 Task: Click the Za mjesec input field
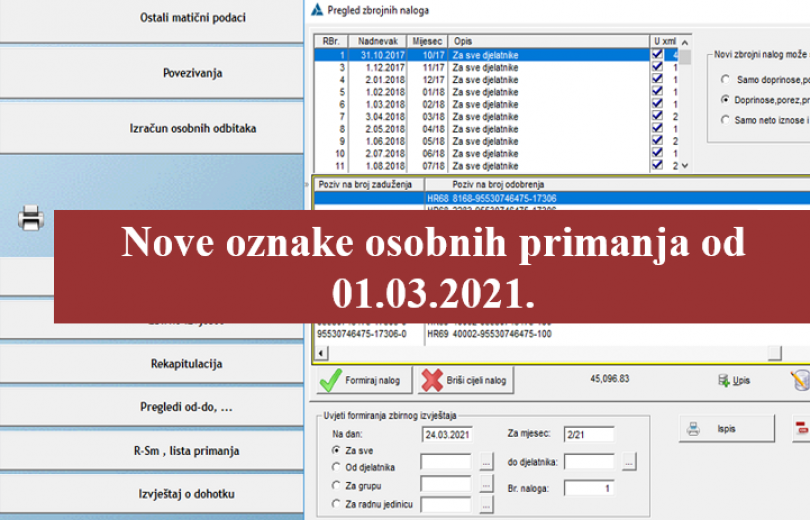point(589,435)
